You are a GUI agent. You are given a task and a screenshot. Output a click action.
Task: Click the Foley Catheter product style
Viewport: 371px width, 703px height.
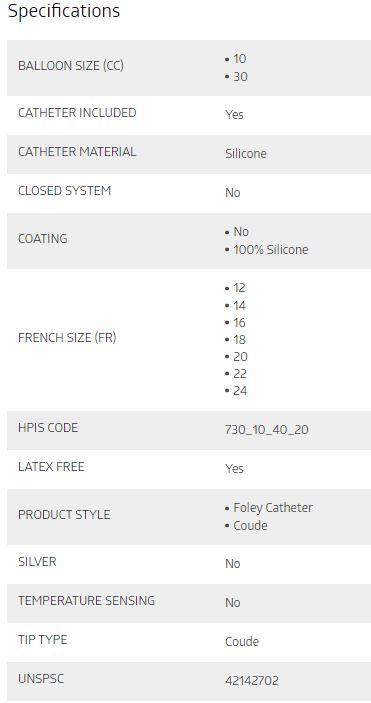[273, 508]
